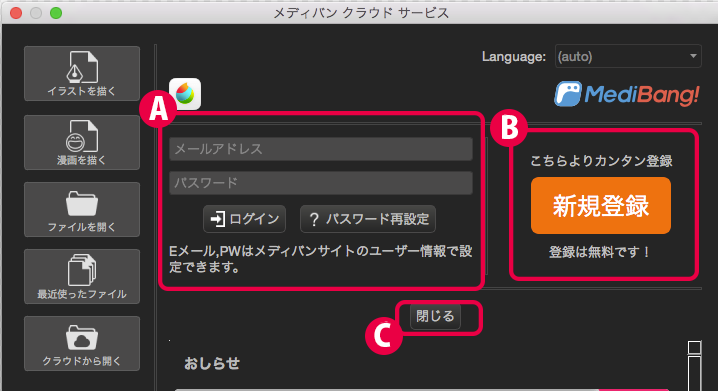Viewport: 718px width, 391px height.
Task: Open the イラストを描く illustration option
Action: 82,73
